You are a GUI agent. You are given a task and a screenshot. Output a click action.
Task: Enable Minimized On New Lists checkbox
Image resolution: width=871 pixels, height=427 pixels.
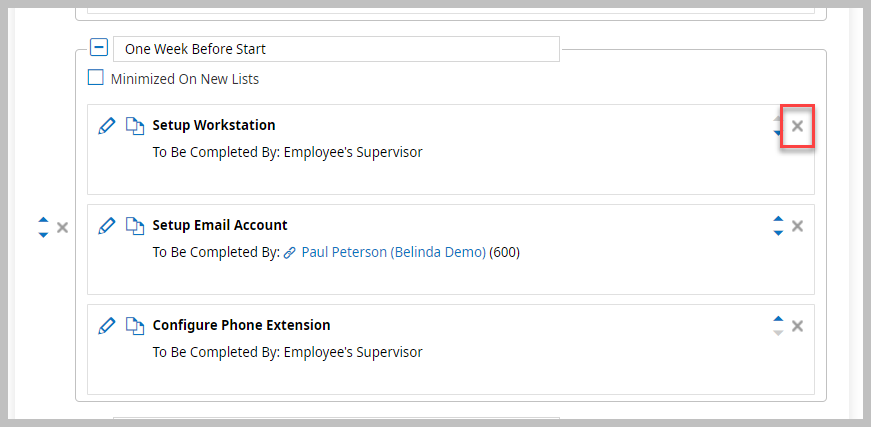click(x=96, y=78)
